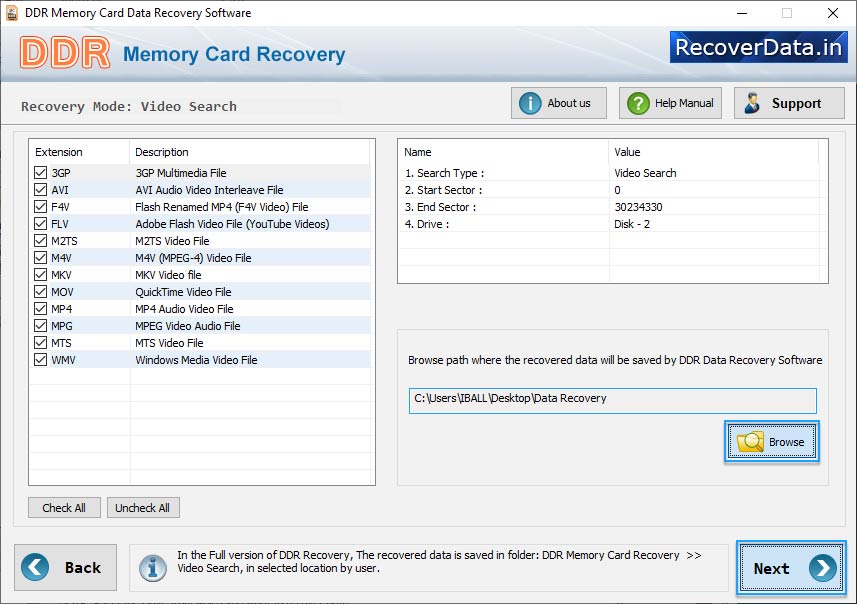Click the recovery save path field
The image size is (857, 604).
pyautogui.click(x=613, y=401)
